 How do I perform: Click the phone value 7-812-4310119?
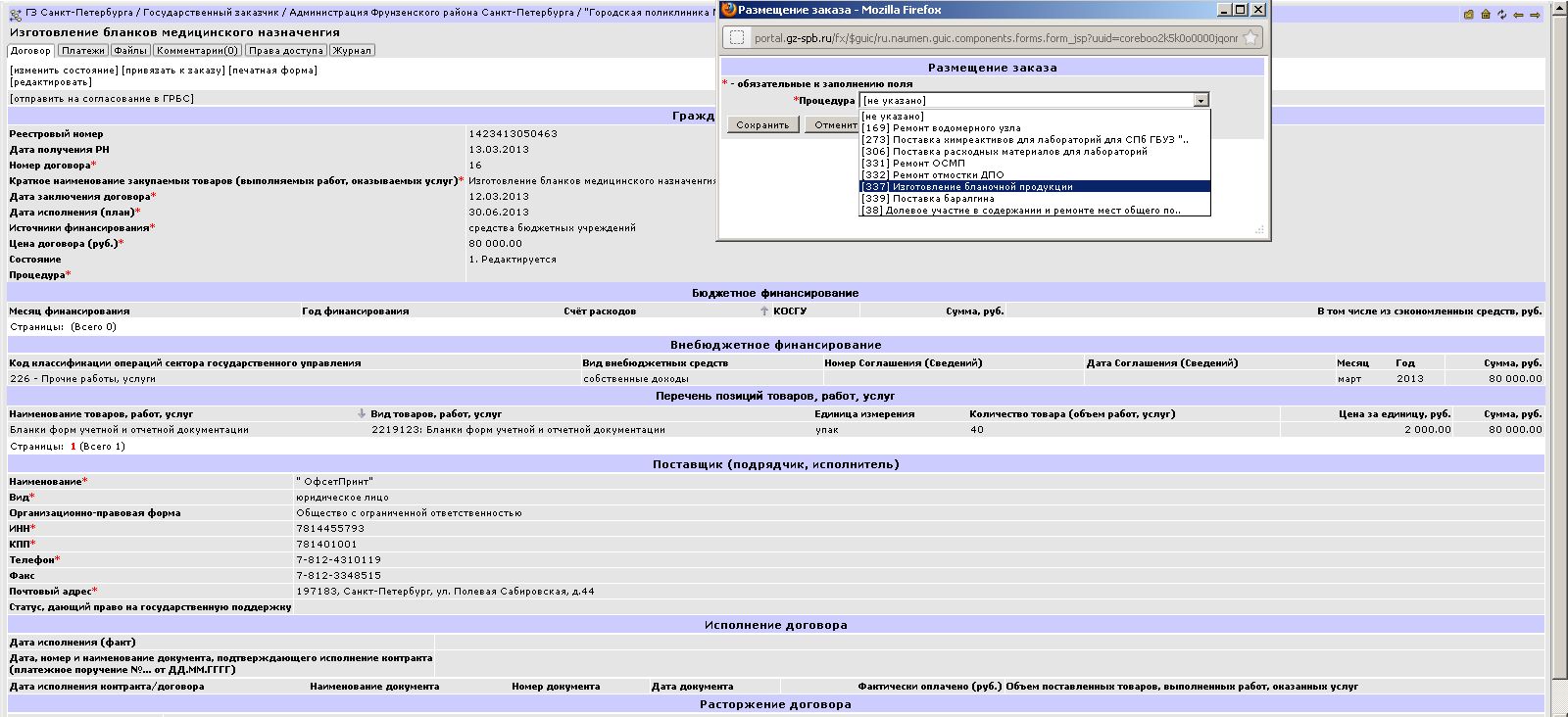click(x=338, y=560)
